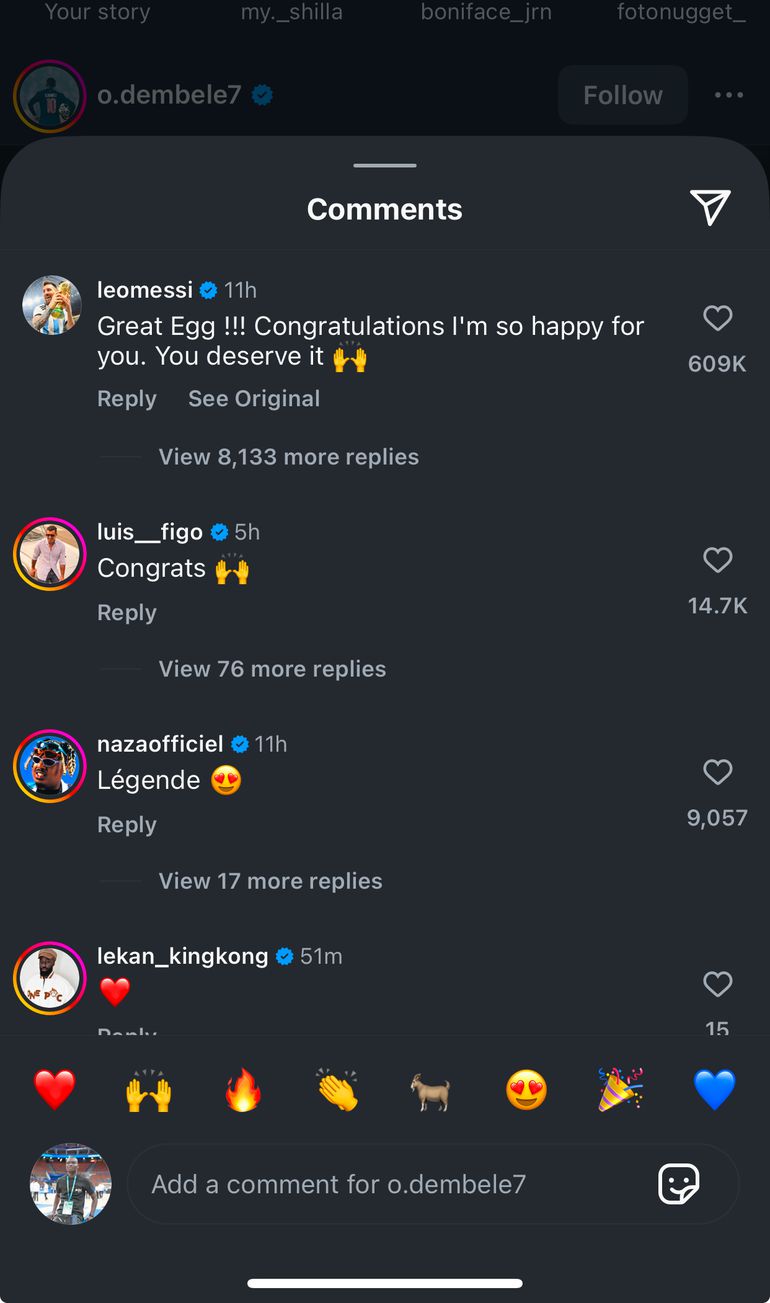Like nazaofficiel's Légende comment
770x1303 pixels.
coord(717,772)
